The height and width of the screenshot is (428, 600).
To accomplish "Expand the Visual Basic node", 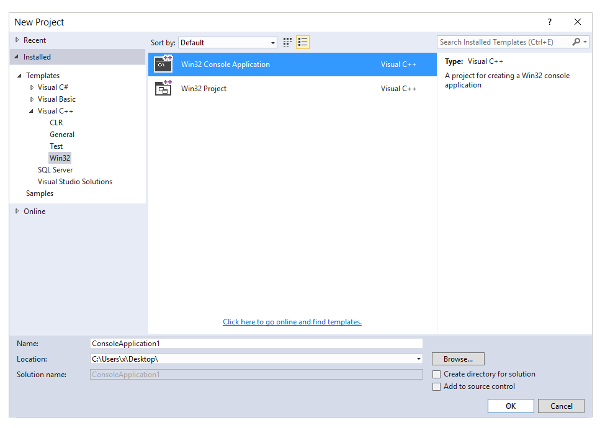I will pyautogui.click(x=32, y=99).
